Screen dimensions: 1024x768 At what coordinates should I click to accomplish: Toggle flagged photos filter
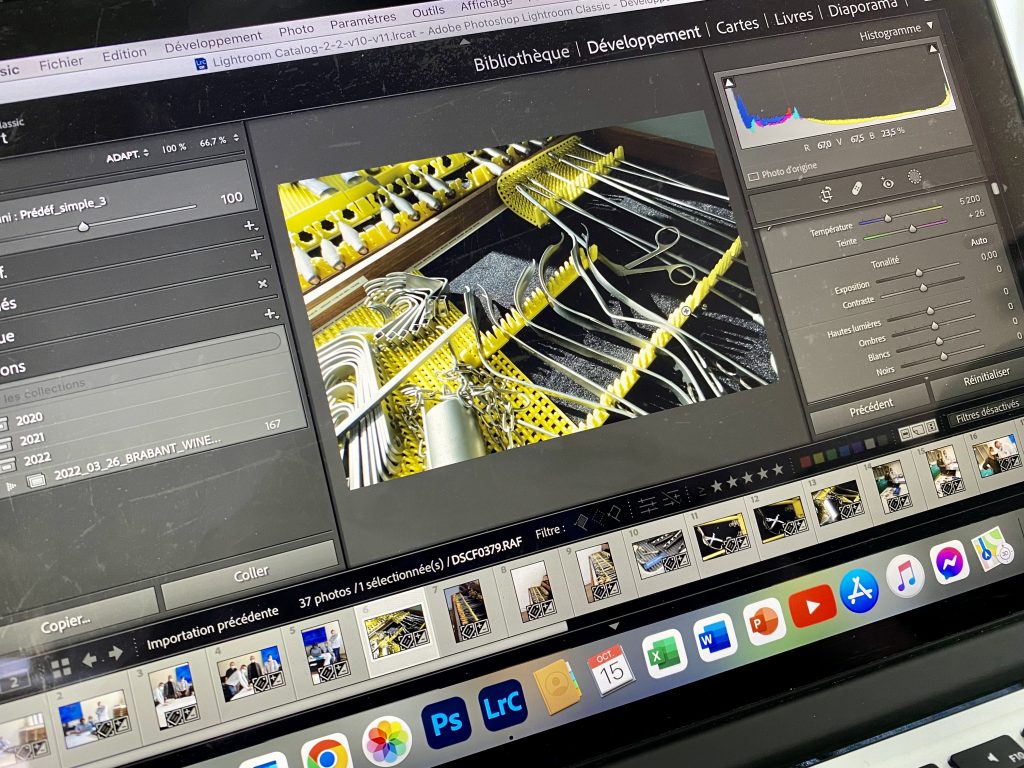click(x=581, y=521)
